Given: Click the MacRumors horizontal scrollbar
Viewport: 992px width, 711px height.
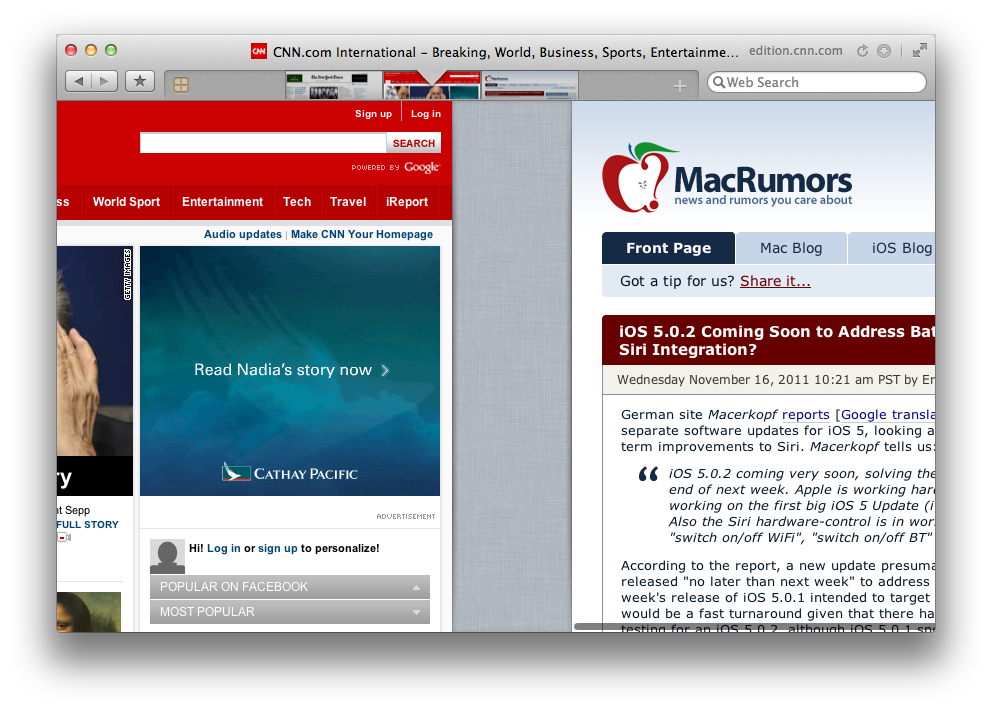Looking at the screenshot, I should (753, 627).
